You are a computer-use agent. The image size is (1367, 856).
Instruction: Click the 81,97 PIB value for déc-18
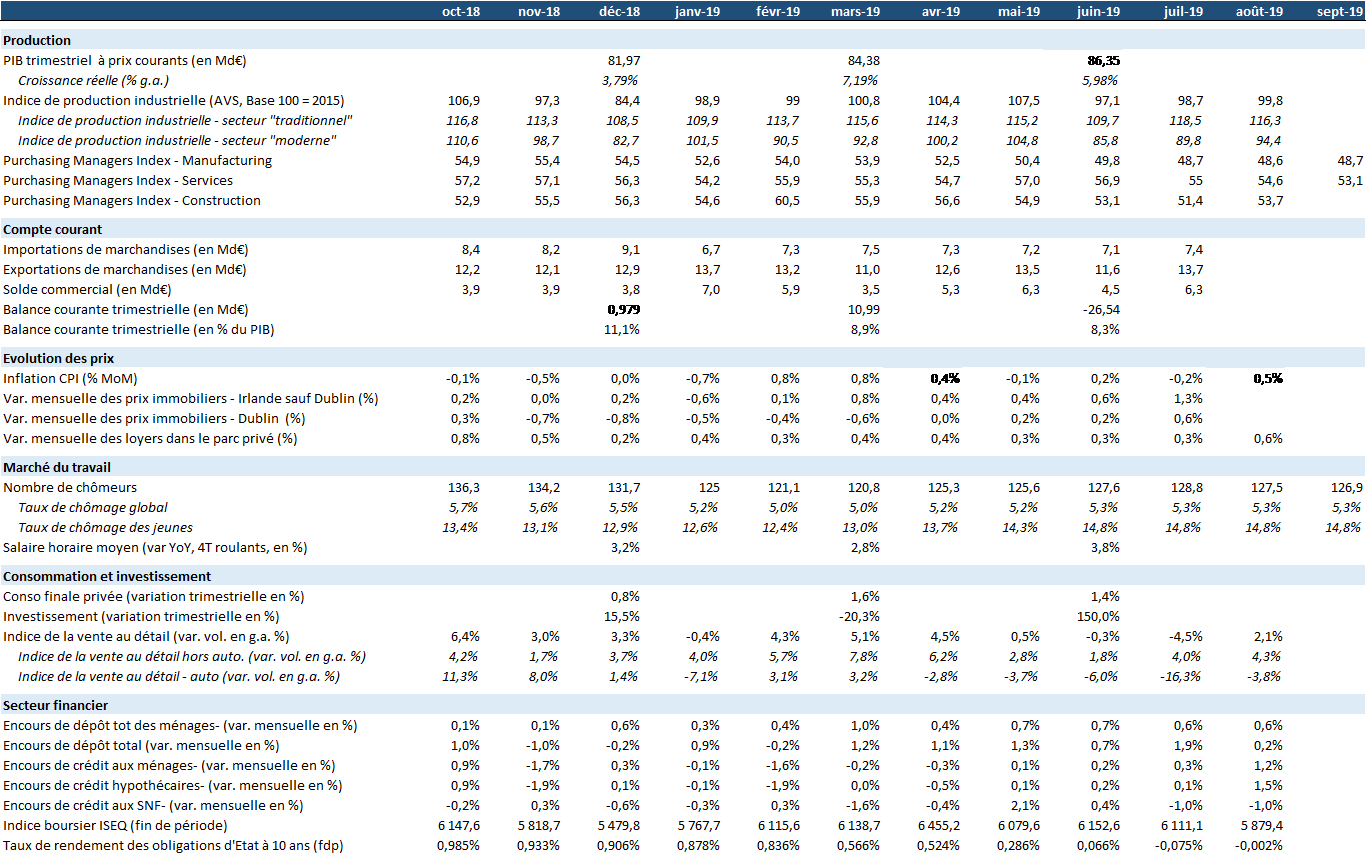tap(624, 61)
